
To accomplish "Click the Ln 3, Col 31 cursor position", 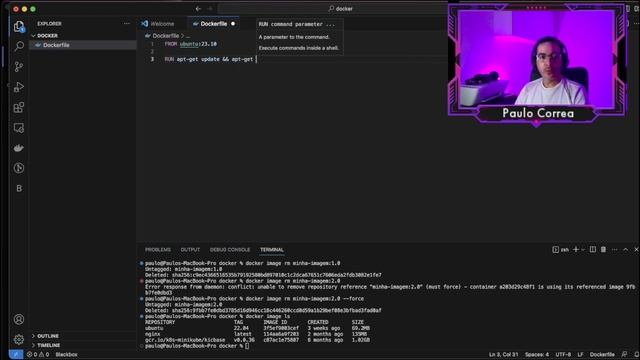I will (503, 354).
